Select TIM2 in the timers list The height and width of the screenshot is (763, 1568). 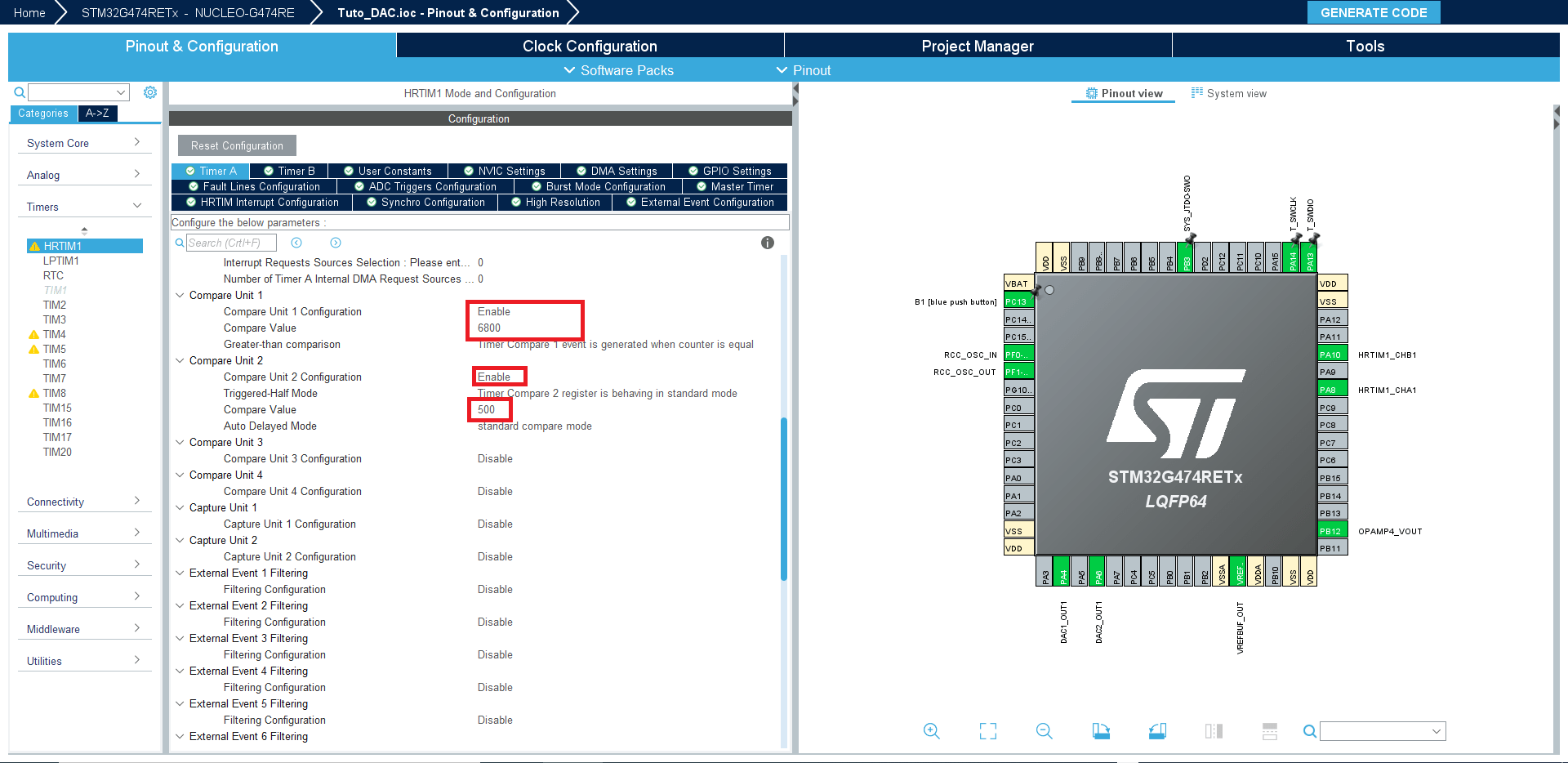tap(55, 305)
